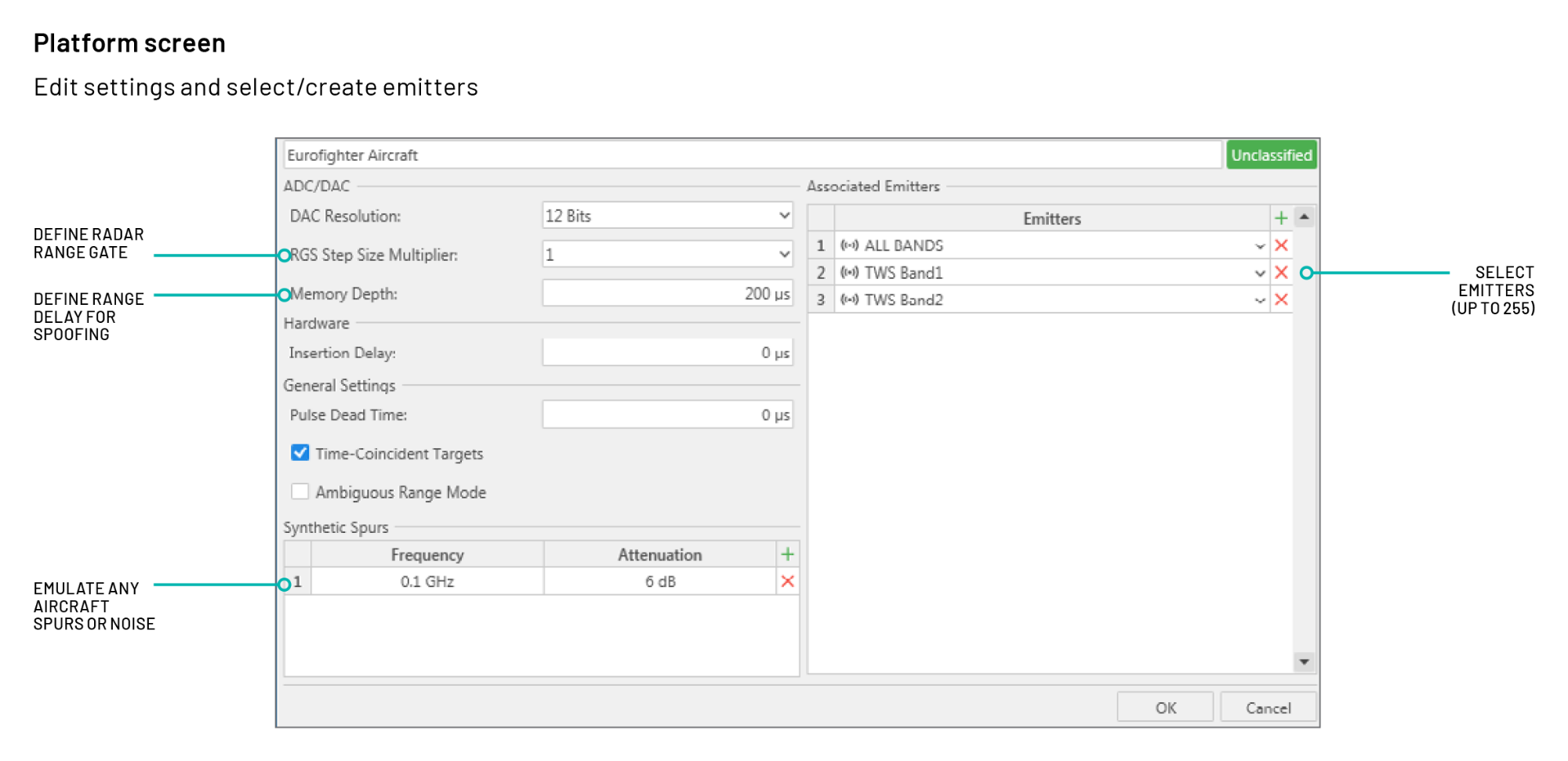The width and height of the screenshot is (1568, 761).
Task: Click the emitters list scroll down arrow
Action: [x=1305, y=662]
